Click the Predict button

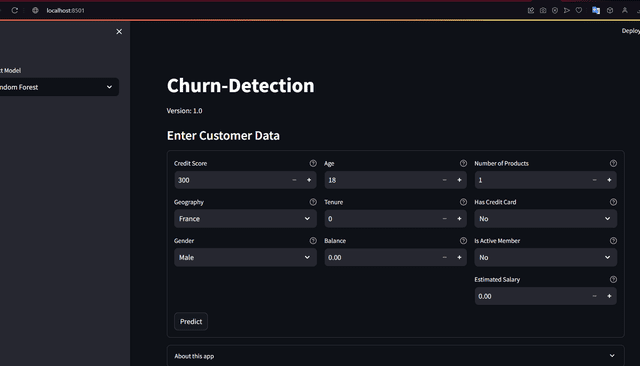click(191, 322)
